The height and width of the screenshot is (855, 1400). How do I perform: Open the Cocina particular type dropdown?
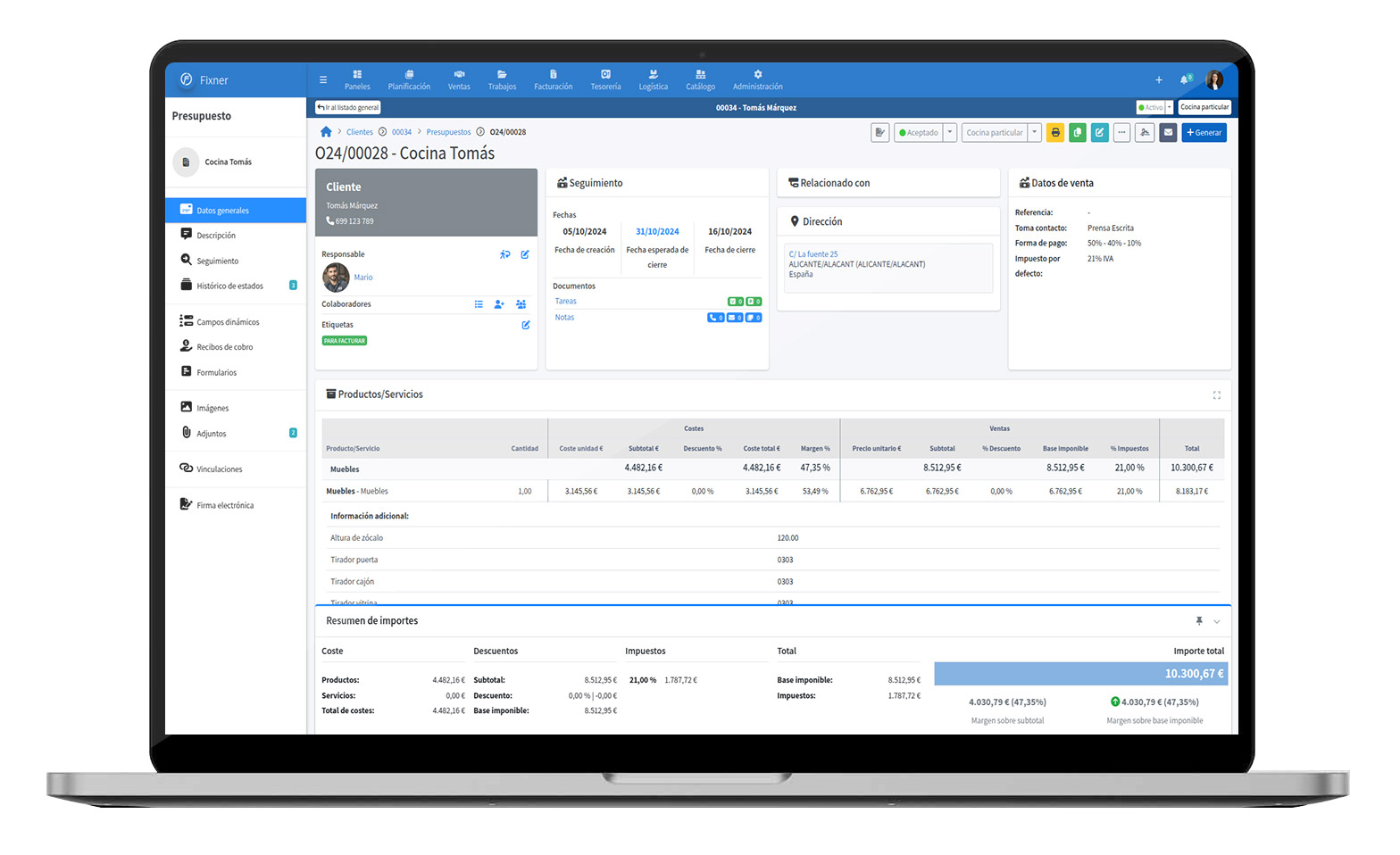coord(1034,133)
